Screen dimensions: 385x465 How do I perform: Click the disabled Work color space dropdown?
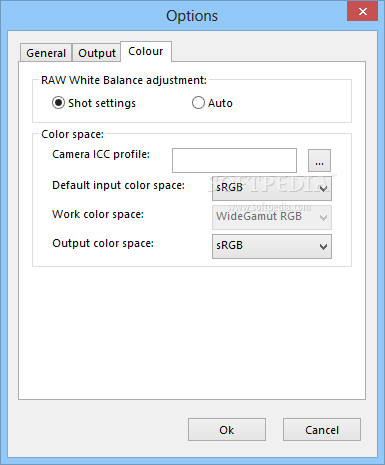tap(272, 217)
